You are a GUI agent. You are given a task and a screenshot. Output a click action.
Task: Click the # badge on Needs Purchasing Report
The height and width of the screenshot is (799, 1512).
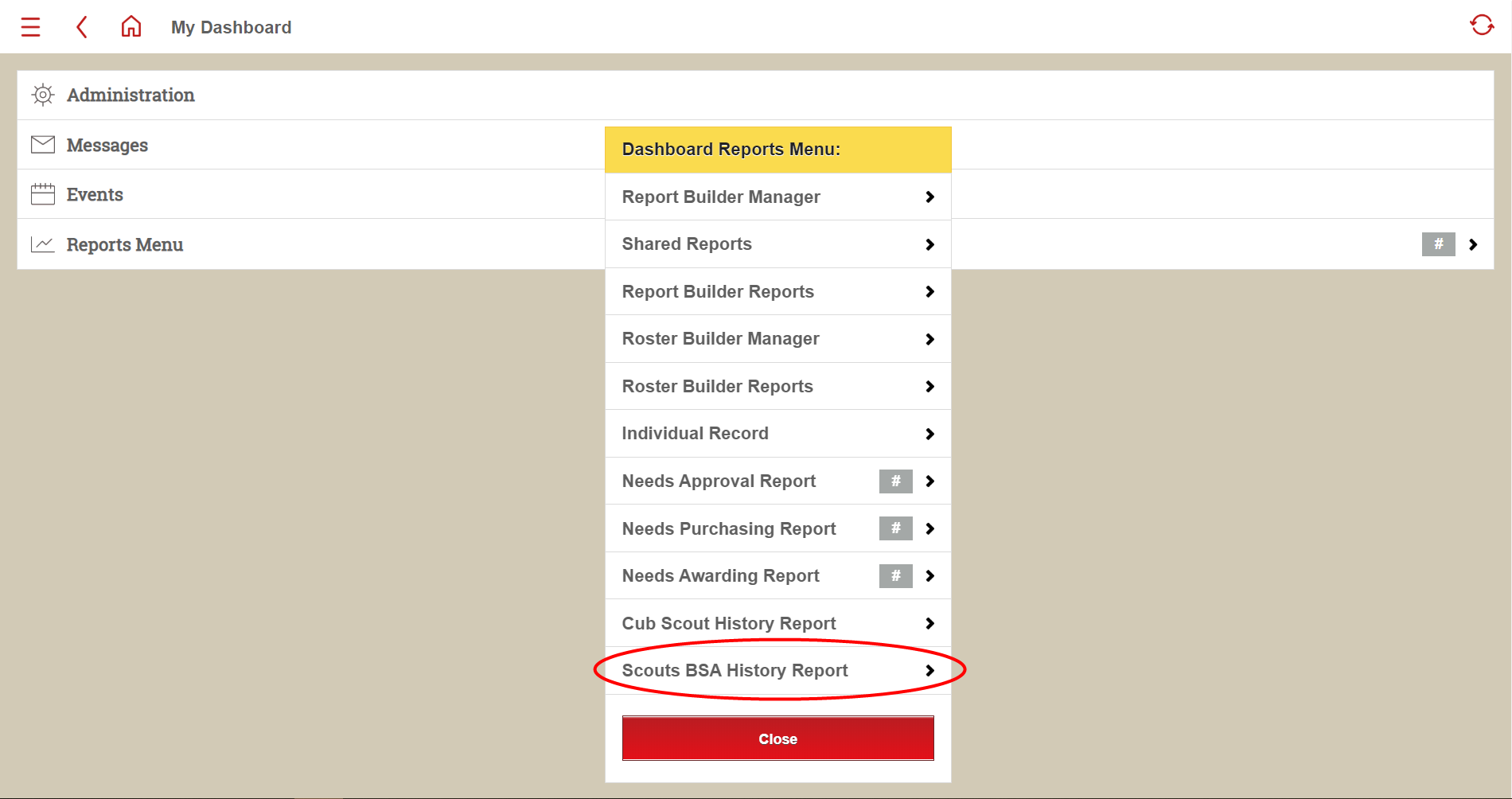point(895,528)
